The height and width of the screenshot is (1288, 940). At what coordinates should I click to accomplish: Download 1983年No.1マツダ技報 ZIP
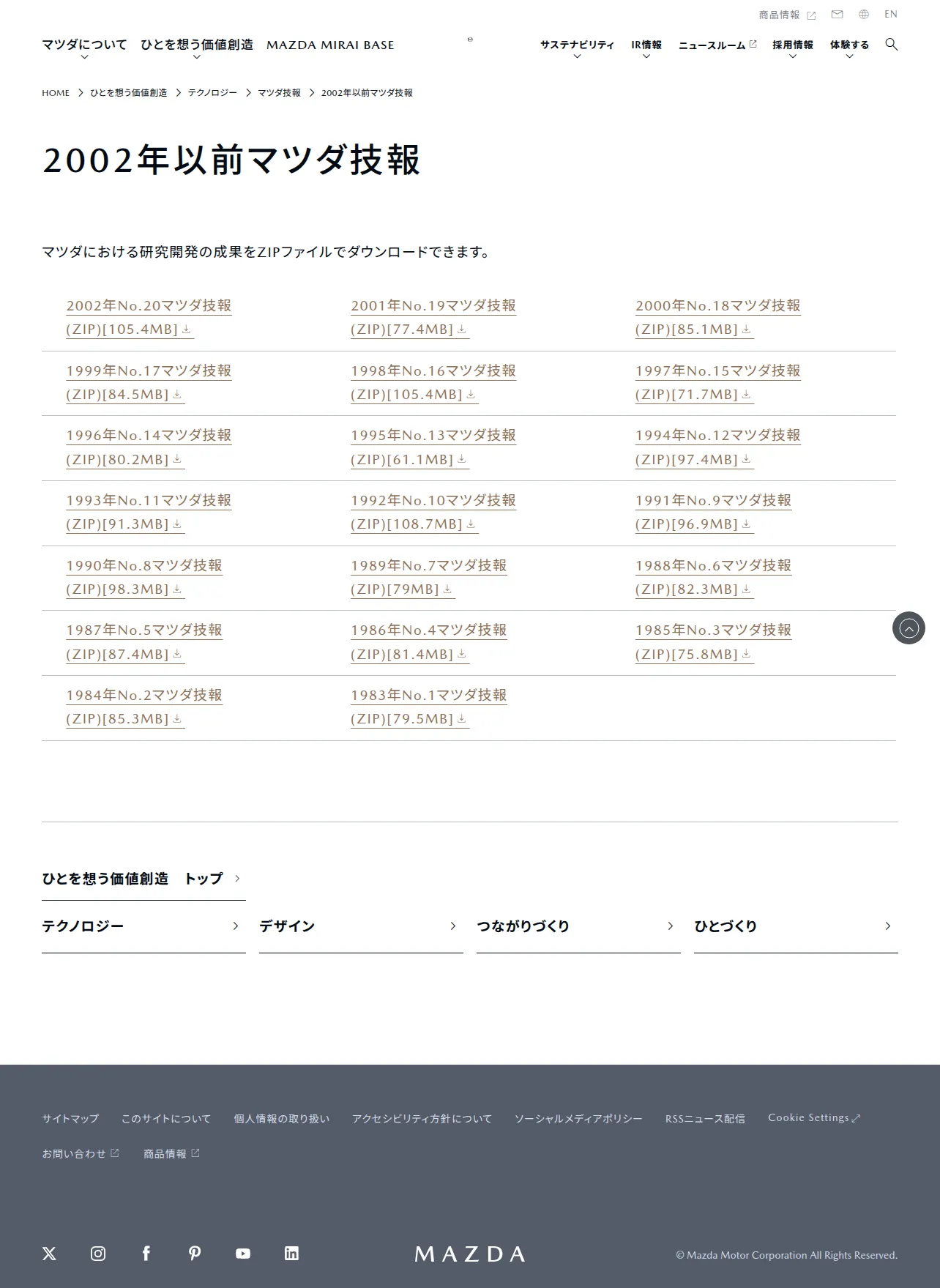pyautogui.click(x=429, y=707)
